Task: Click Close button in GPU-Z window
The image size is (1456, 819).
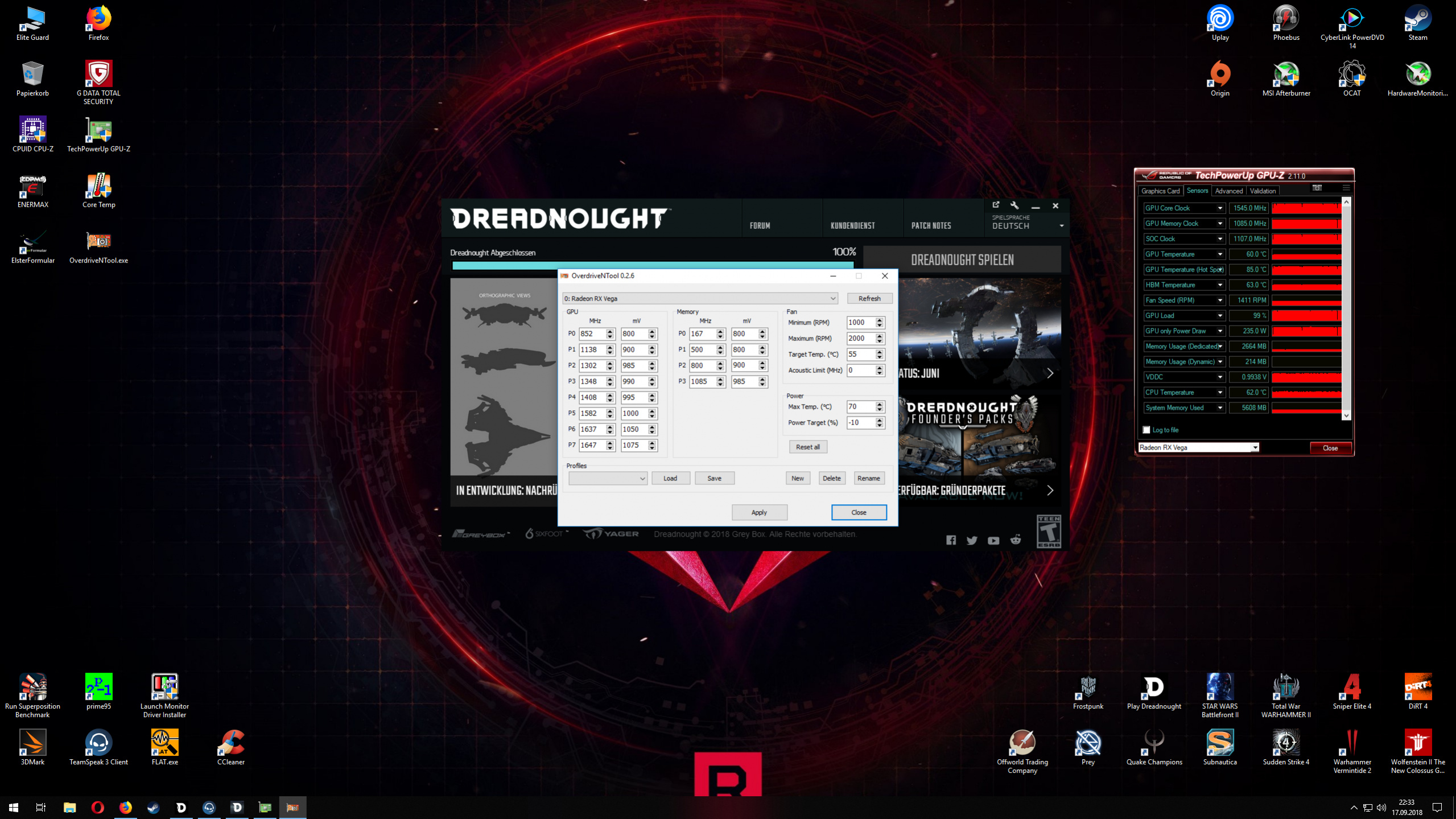Action: tap(1330, 448)
